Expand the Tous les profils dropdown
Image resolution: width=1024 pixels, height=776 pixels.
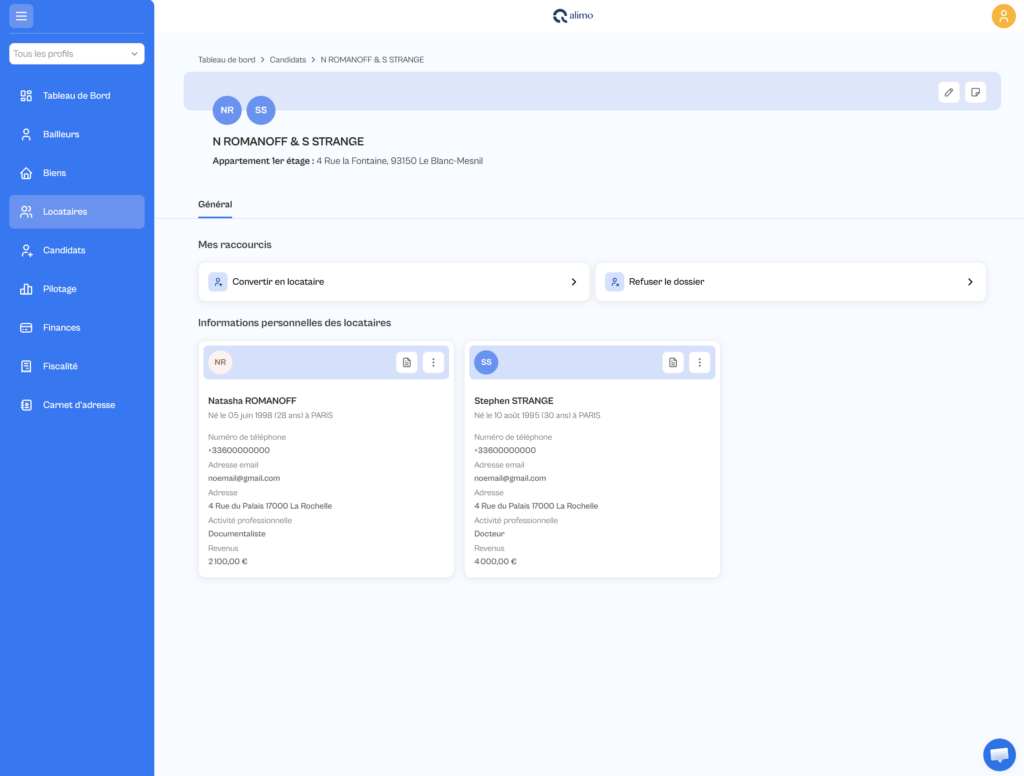(77, 54)
